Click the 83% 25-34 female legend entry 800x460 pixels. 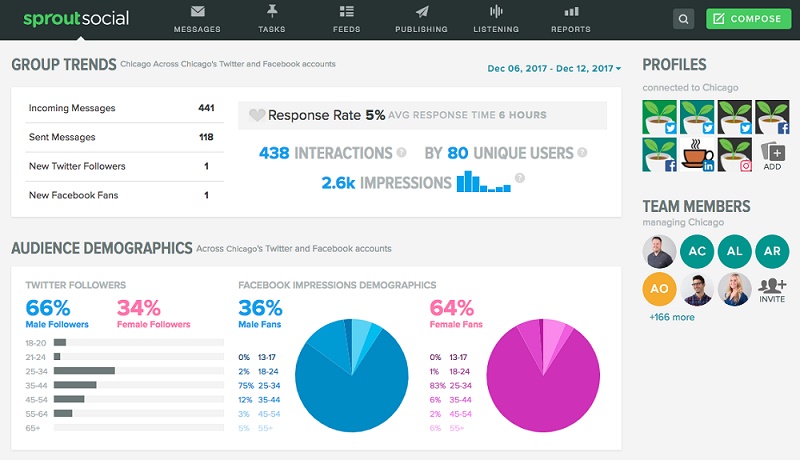[x=451, y=386]
